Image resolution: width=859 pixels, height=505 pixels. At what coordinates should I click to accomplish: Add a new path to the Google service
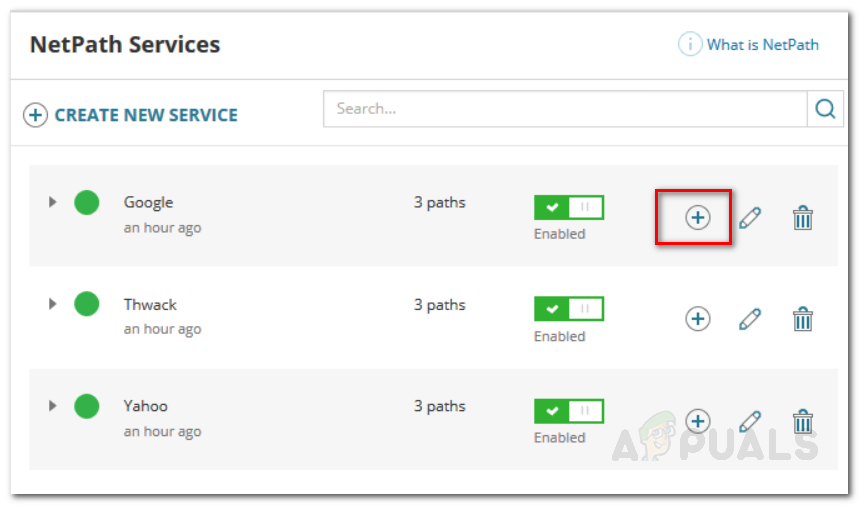coord(697,217)
